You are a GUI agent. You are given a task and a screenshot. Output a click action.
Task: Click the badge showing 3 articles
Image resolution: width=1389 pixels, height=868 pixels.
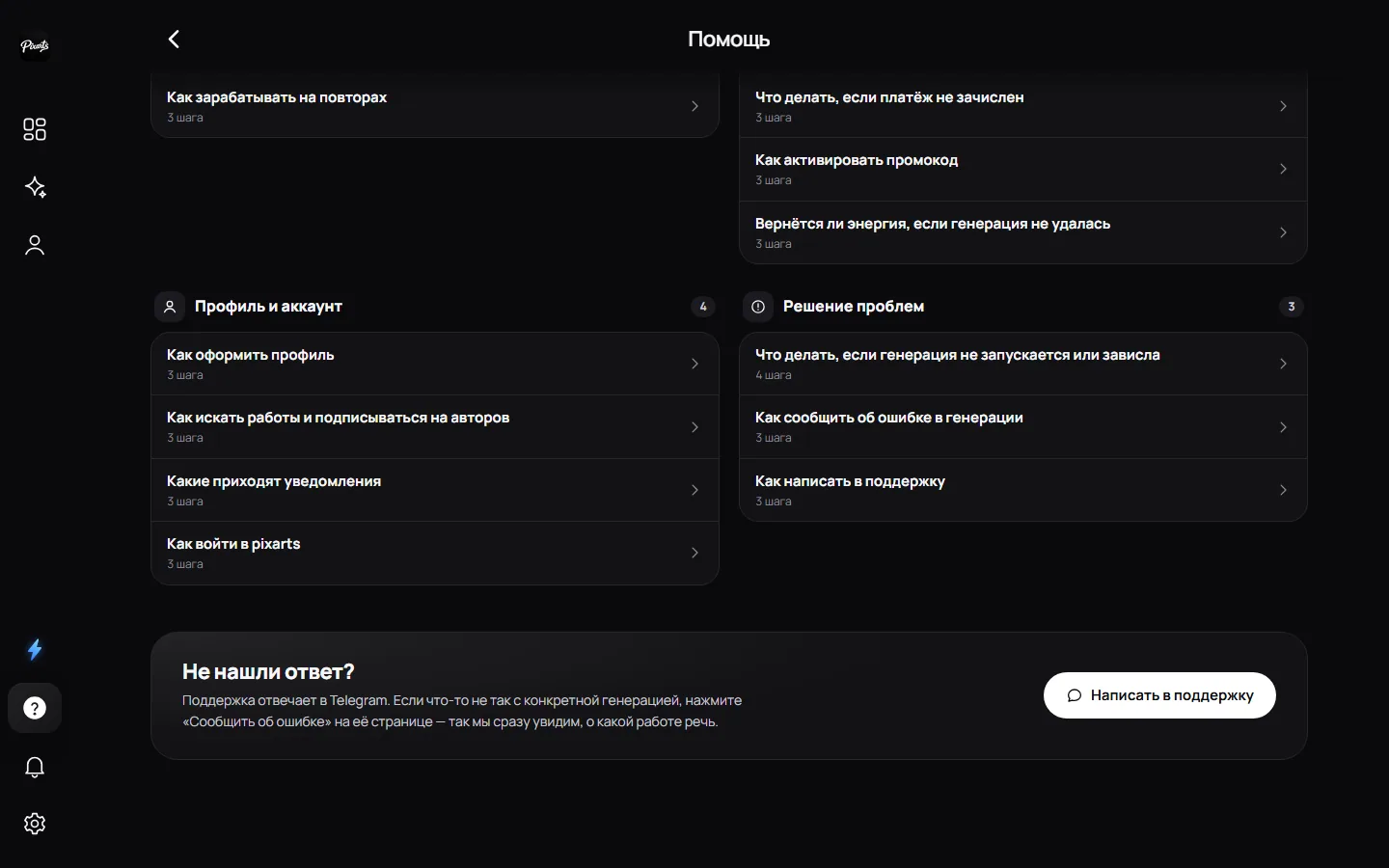coord(1292,307)
